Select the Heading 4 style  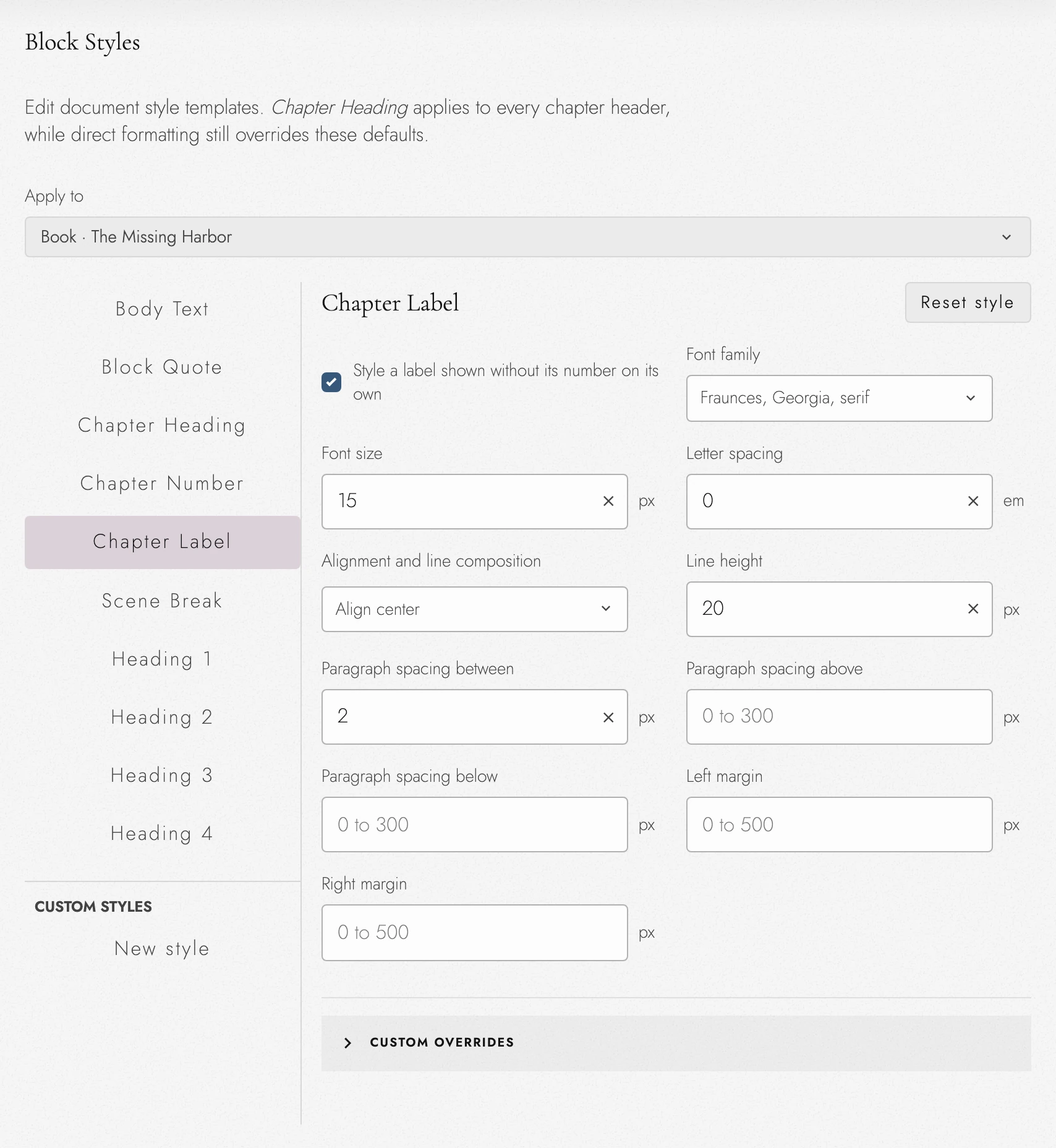(x=162, y=833)
